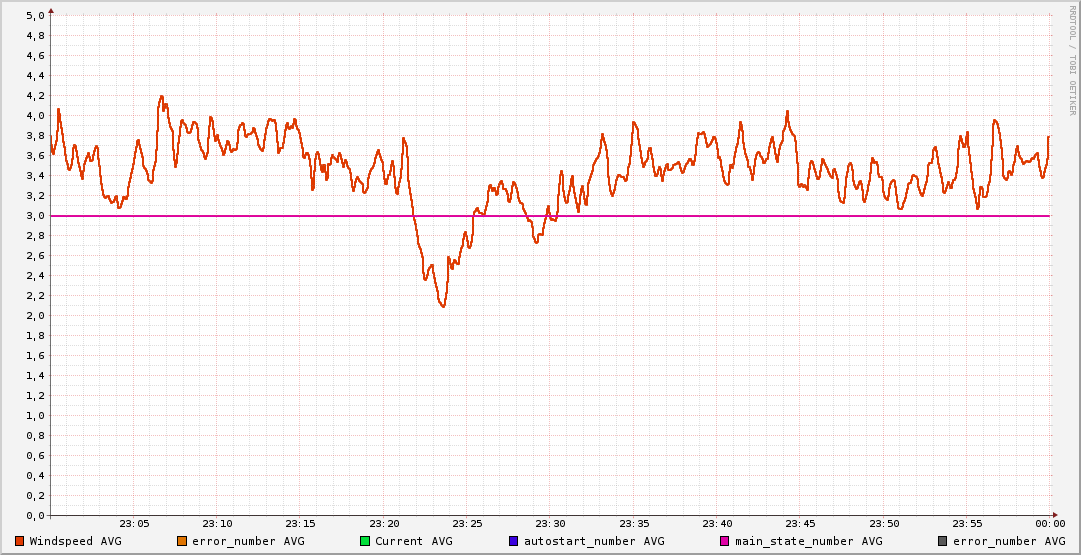Select the blue autostart_number AVG legend swatch

pyautogui.click(x=514, y=541)
